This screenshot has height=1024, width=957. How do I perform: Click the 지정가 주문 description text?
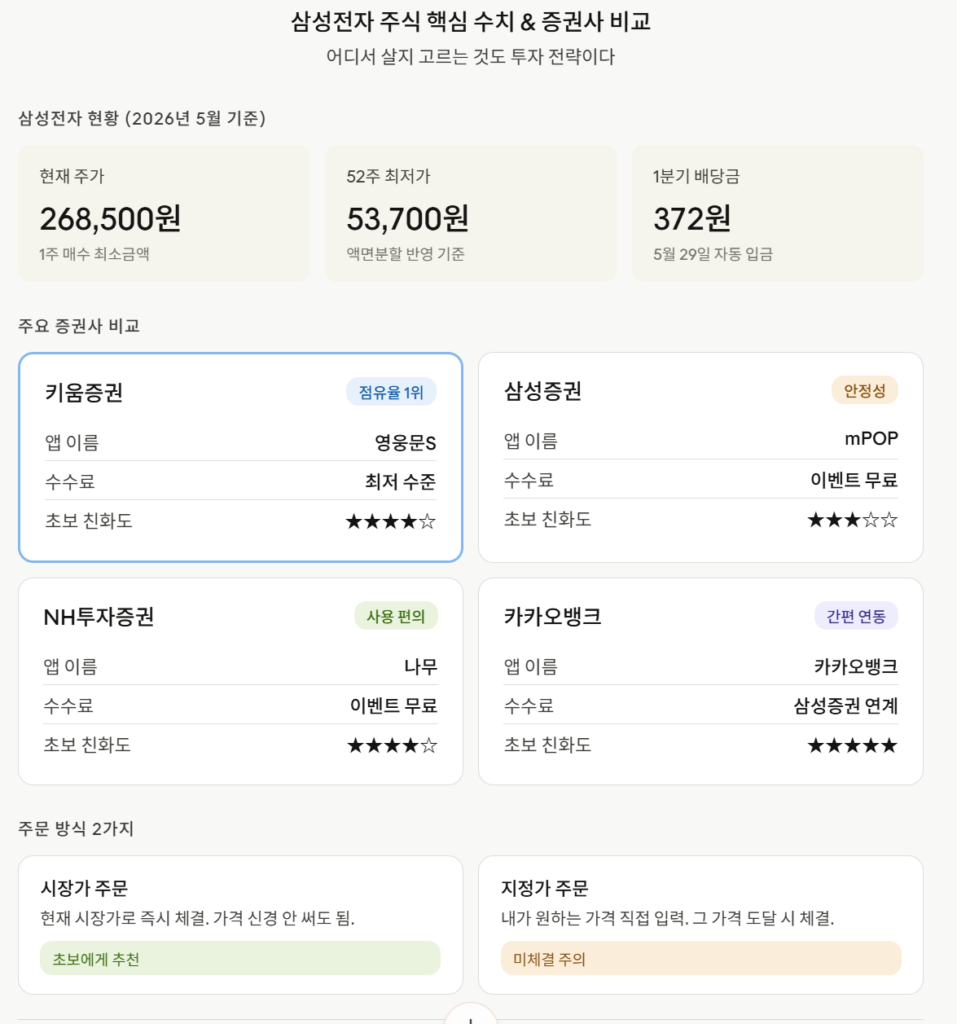(668, 918)
